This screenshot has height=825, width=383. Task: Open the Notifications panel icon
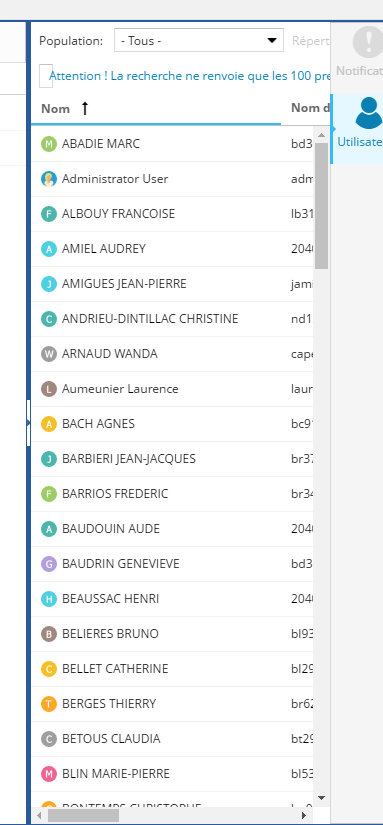point(367,42)
